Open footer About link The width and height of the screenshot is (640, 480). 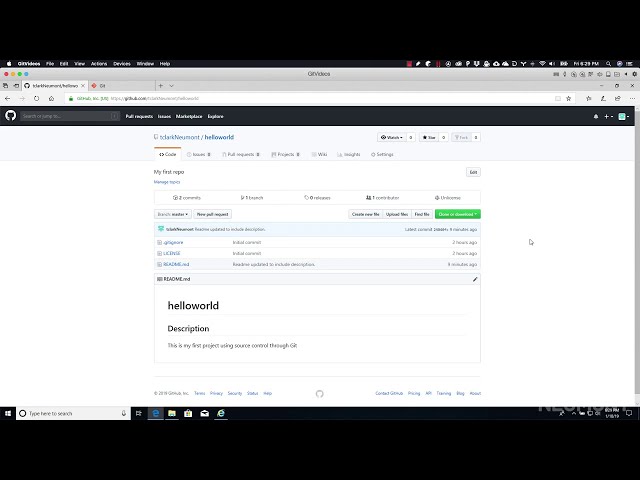point(475,393)
